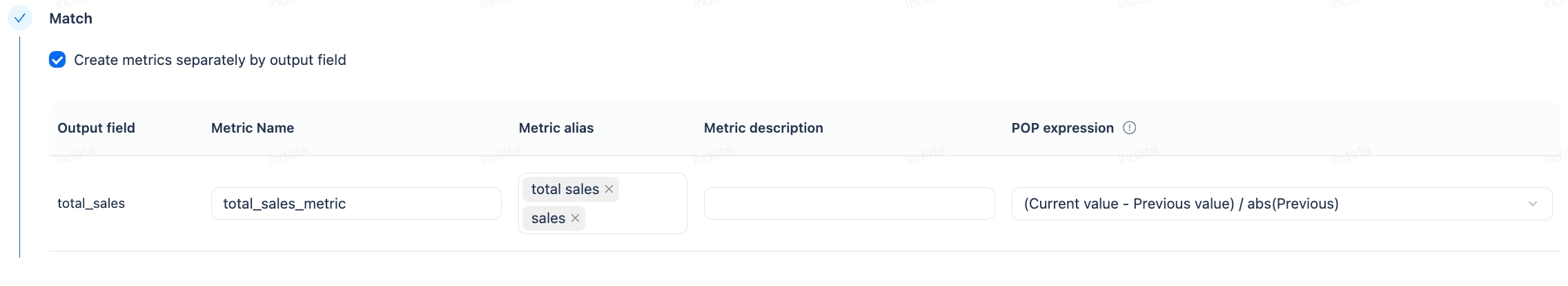Uncheck Create metrics separately checkbox
Screen dimensions: 1568x286
pyautogui.click(x=57, y=60)
